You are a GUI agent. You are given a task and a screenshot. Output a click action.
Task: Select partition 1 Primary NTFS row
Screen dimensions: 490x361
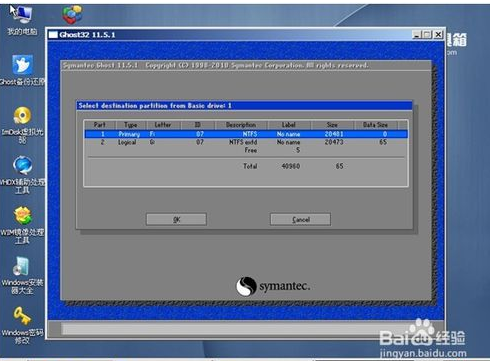click(246, 134)
